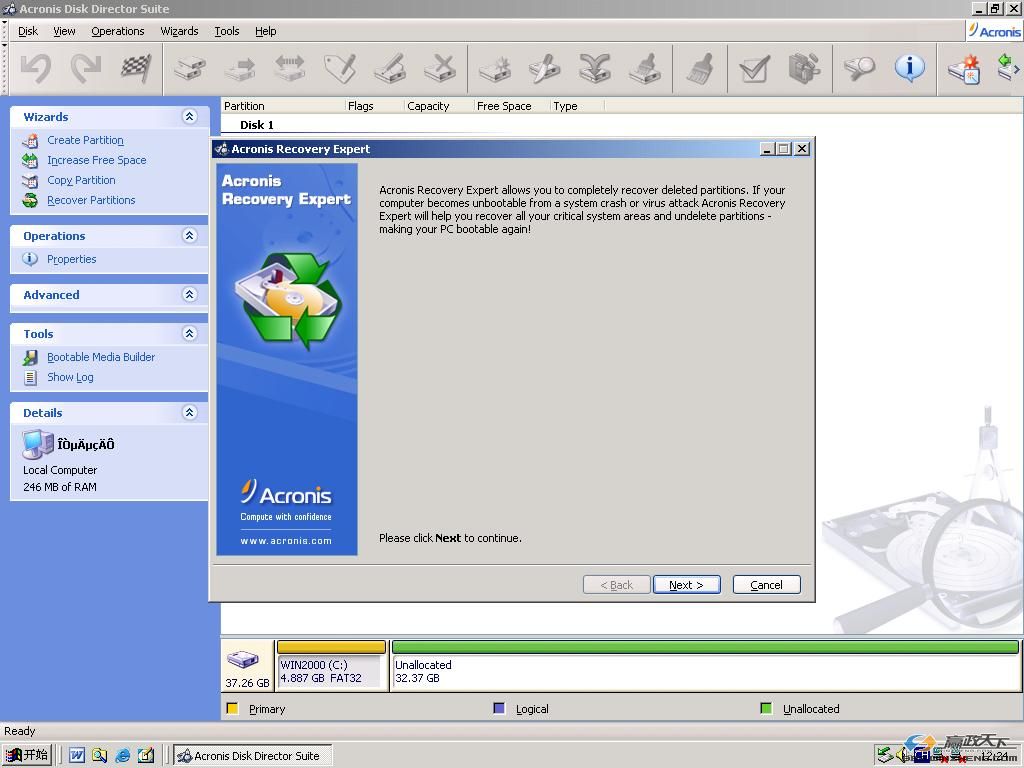The image size is (1024, 768).
Task: Click the Defragment toolbar icon
Action: click(804, 69)
